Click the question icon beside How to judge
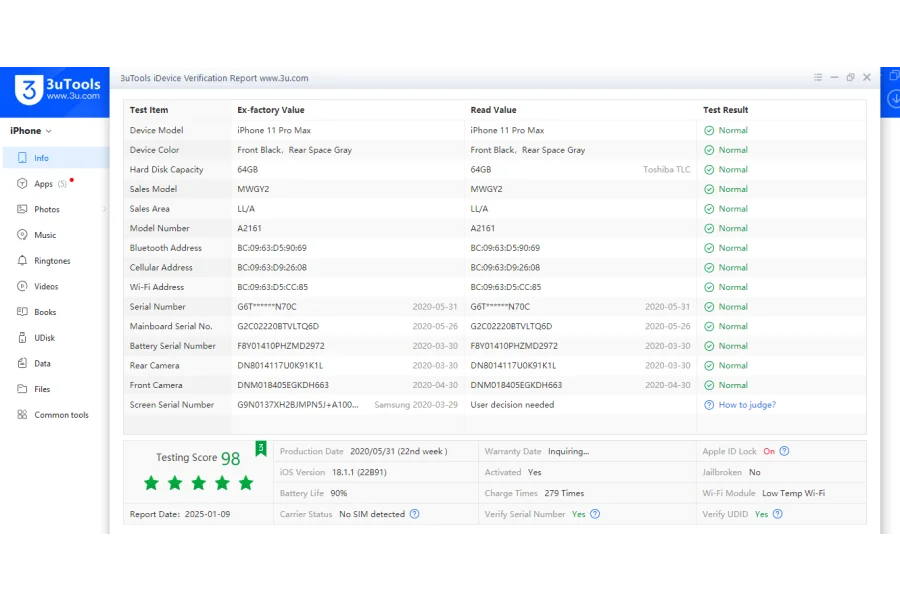 tap(709, 405)
